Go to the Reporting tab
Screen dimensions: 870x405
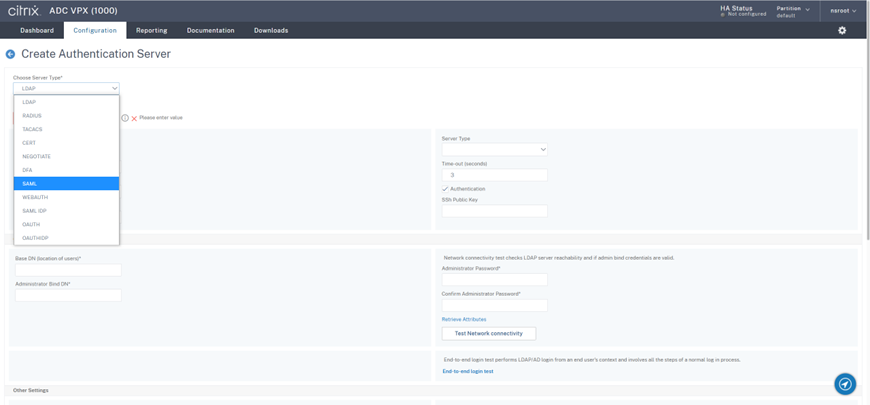[x=151, y=31]
